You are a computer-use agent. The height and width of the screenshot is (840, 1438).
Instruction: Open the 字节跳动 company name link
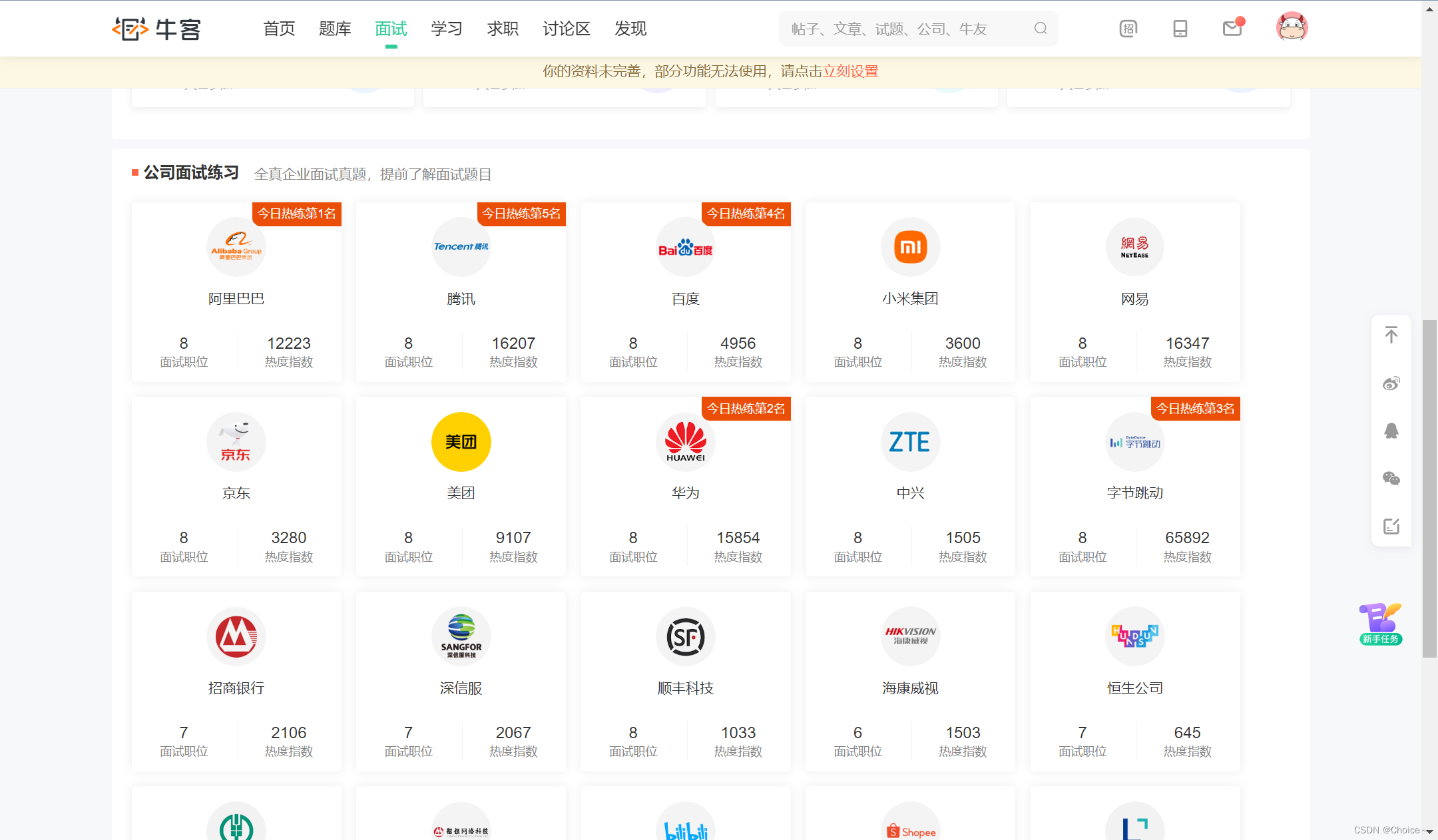[1135, 493]
